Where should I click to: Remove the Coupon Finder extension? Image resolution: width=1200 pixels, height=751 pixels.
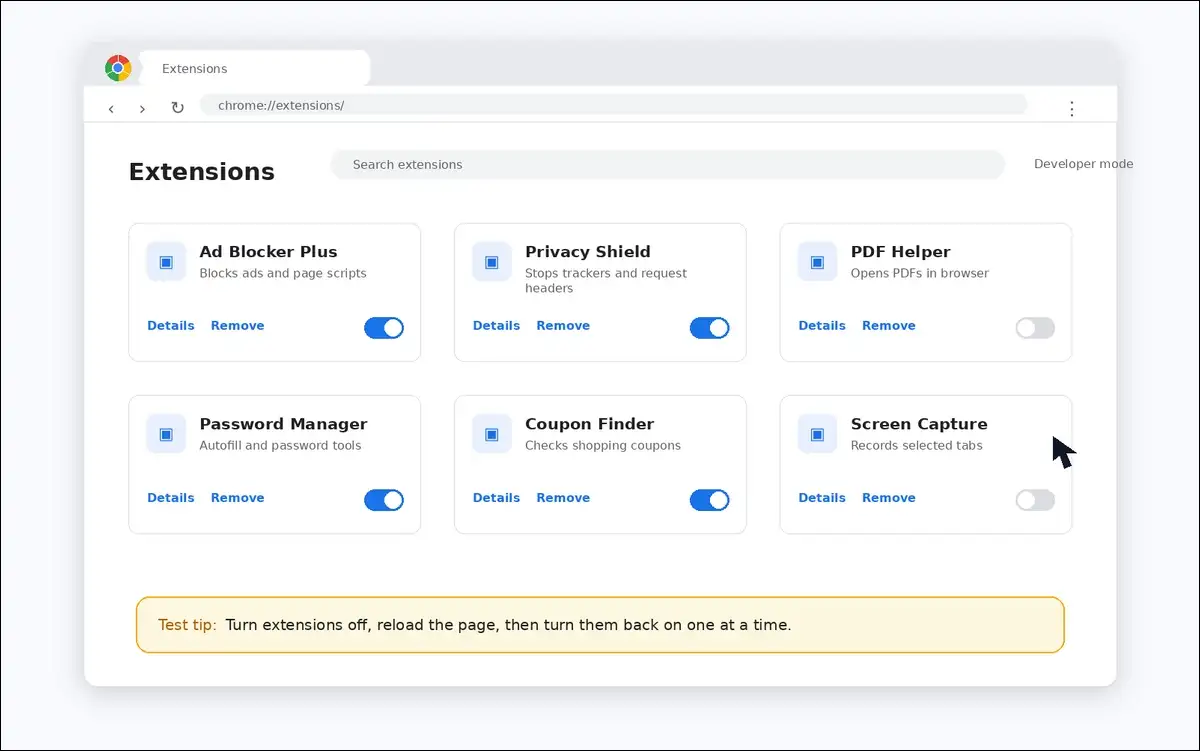(563, 497)
